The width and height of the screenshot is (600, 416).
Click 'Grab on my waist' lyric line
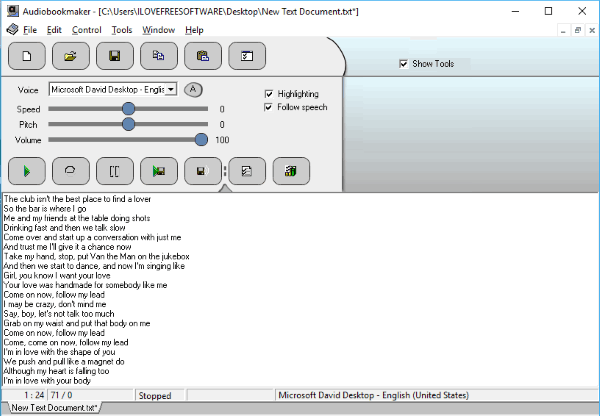click(77, 323)
